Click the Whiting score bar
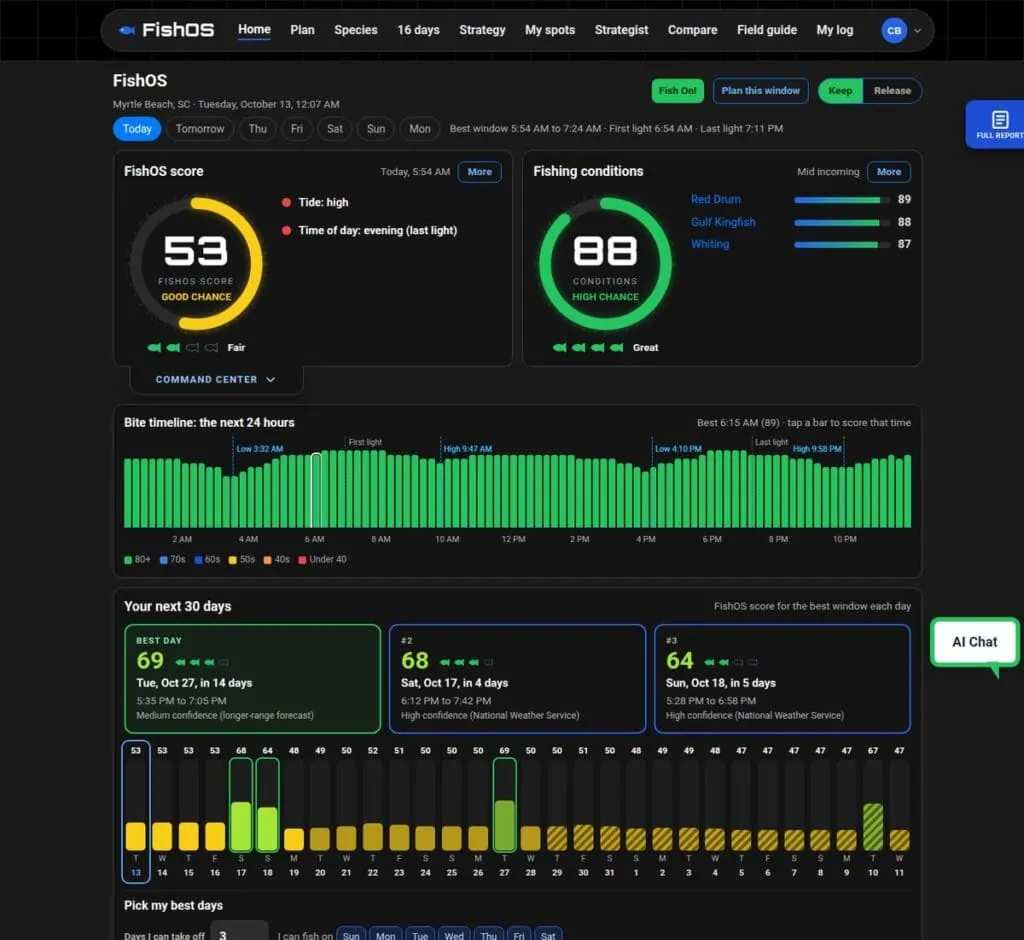 [x=841, y=245]
